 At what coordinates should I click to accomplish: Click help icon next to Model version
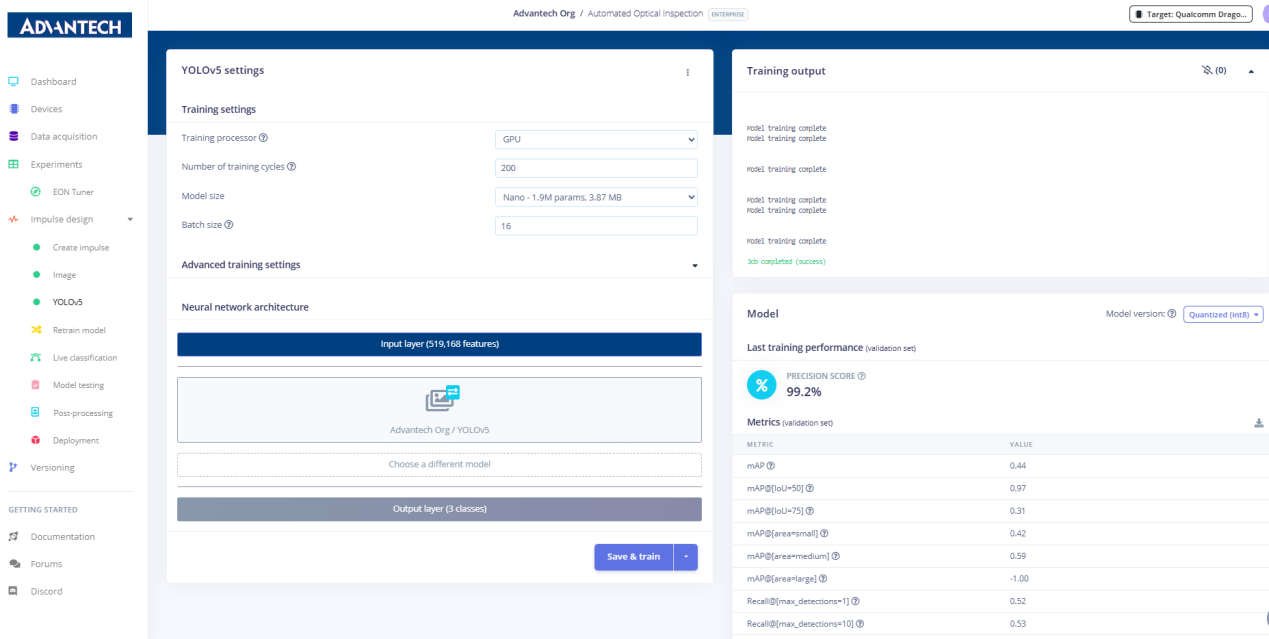coord(1172,314)
